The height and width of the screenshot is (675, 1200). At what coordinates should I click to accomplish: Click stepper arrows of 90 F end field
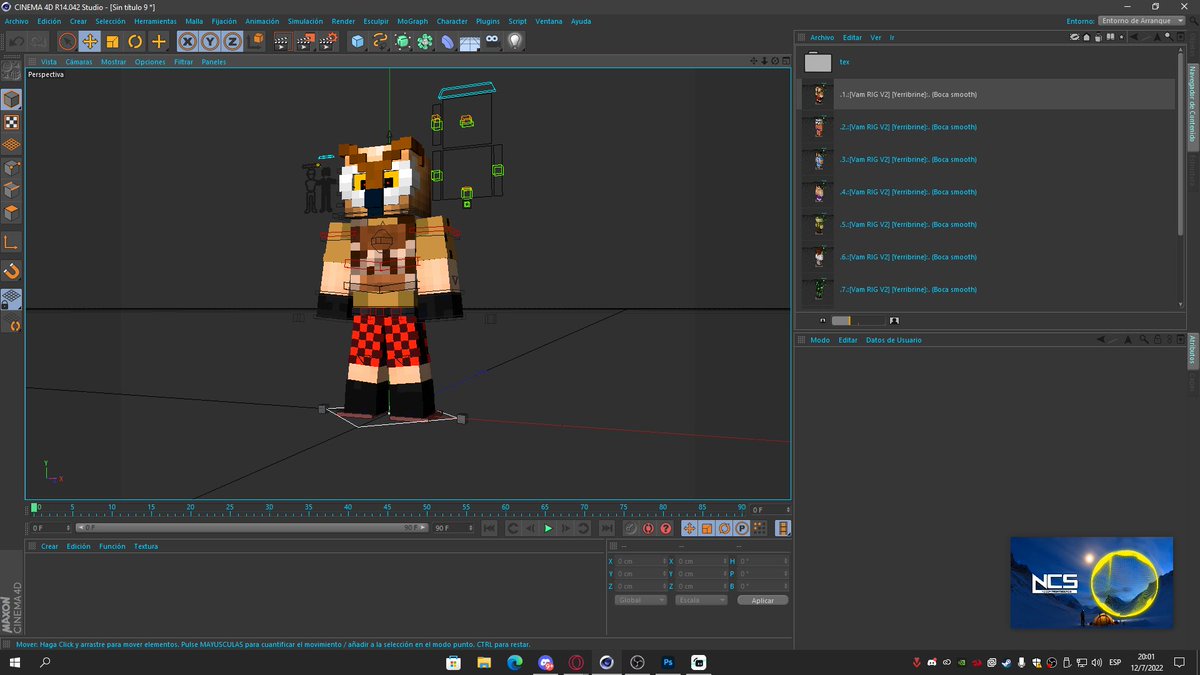(x=472, y=528)
